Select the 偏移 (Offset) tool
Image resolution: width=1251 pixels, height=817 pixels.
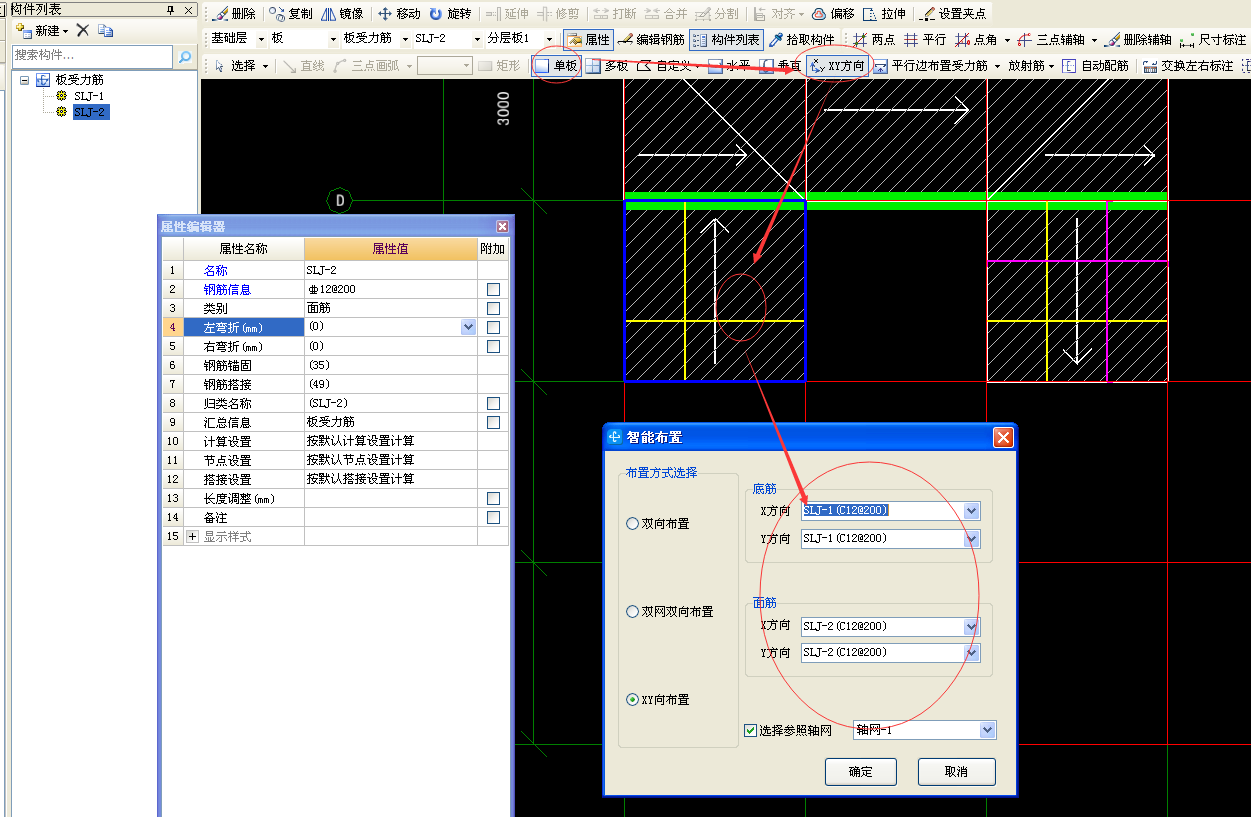coord(833,14)
